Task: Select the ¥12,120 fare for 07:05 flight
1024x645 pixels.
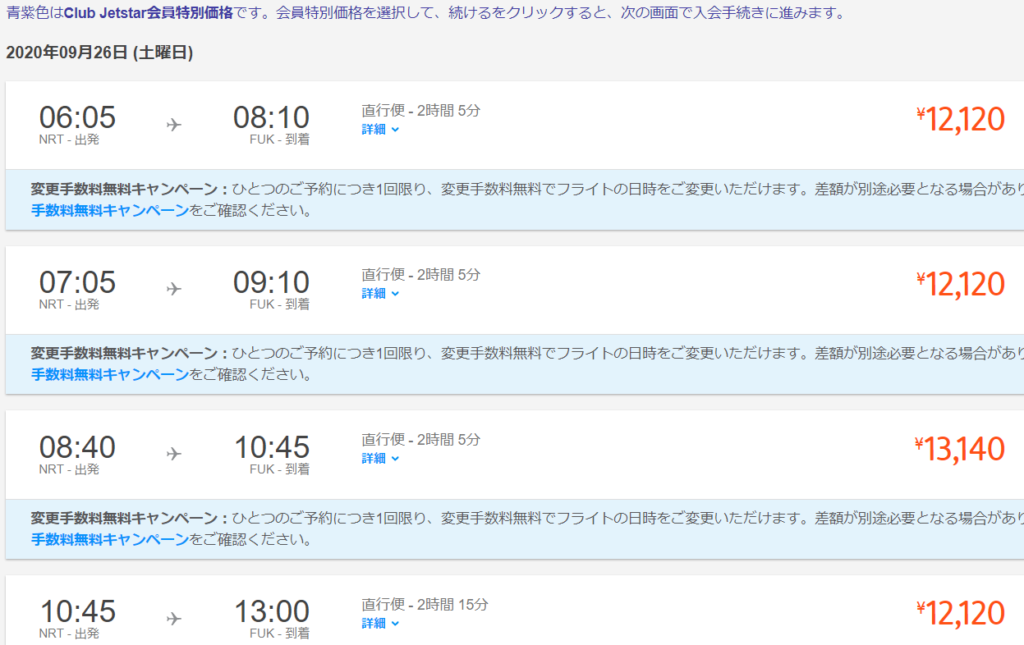Action: tap(960, 285)
